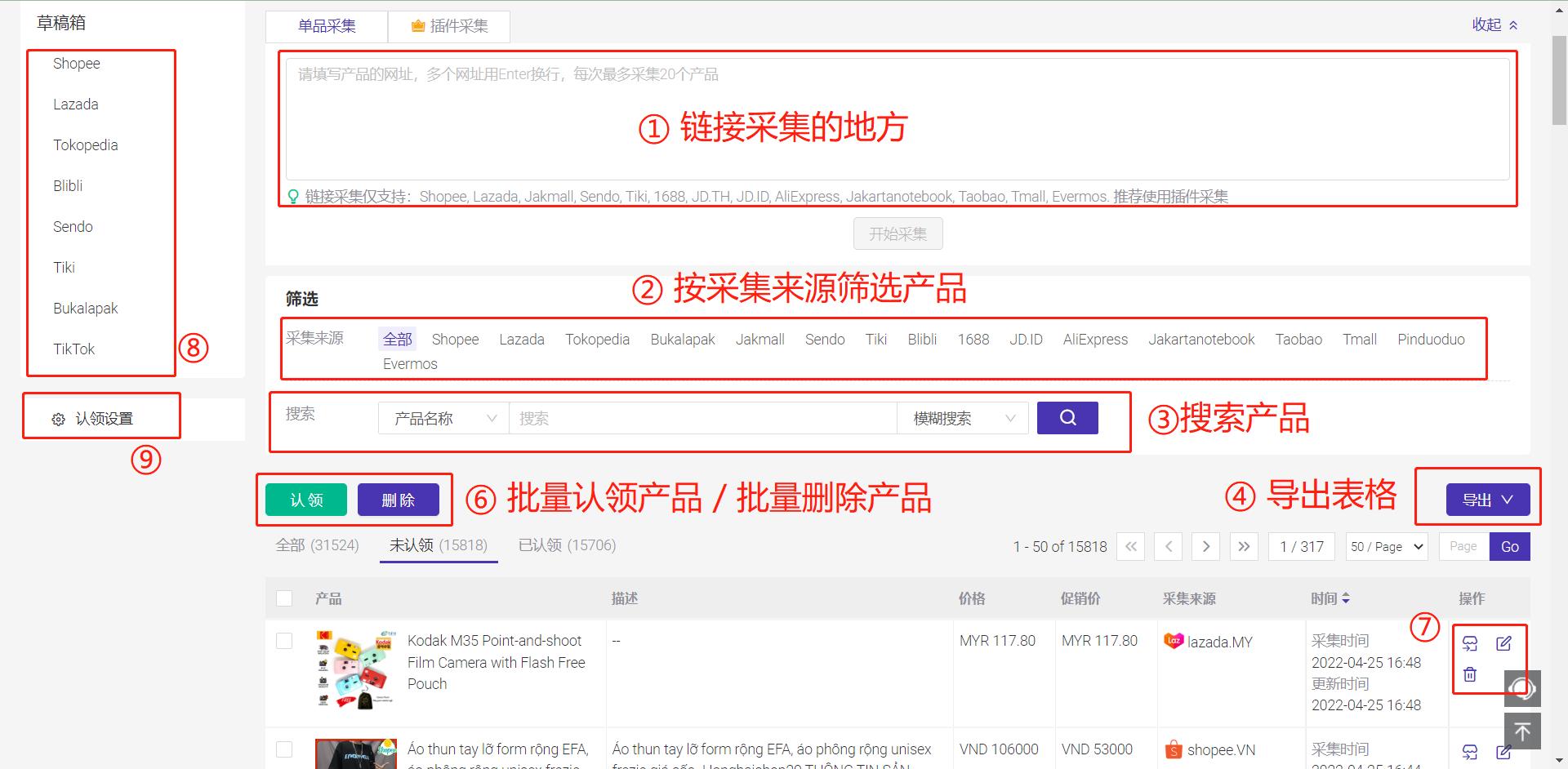Go to previous page arrow
Viewport: 1568px width, 769px height.
1169,546
